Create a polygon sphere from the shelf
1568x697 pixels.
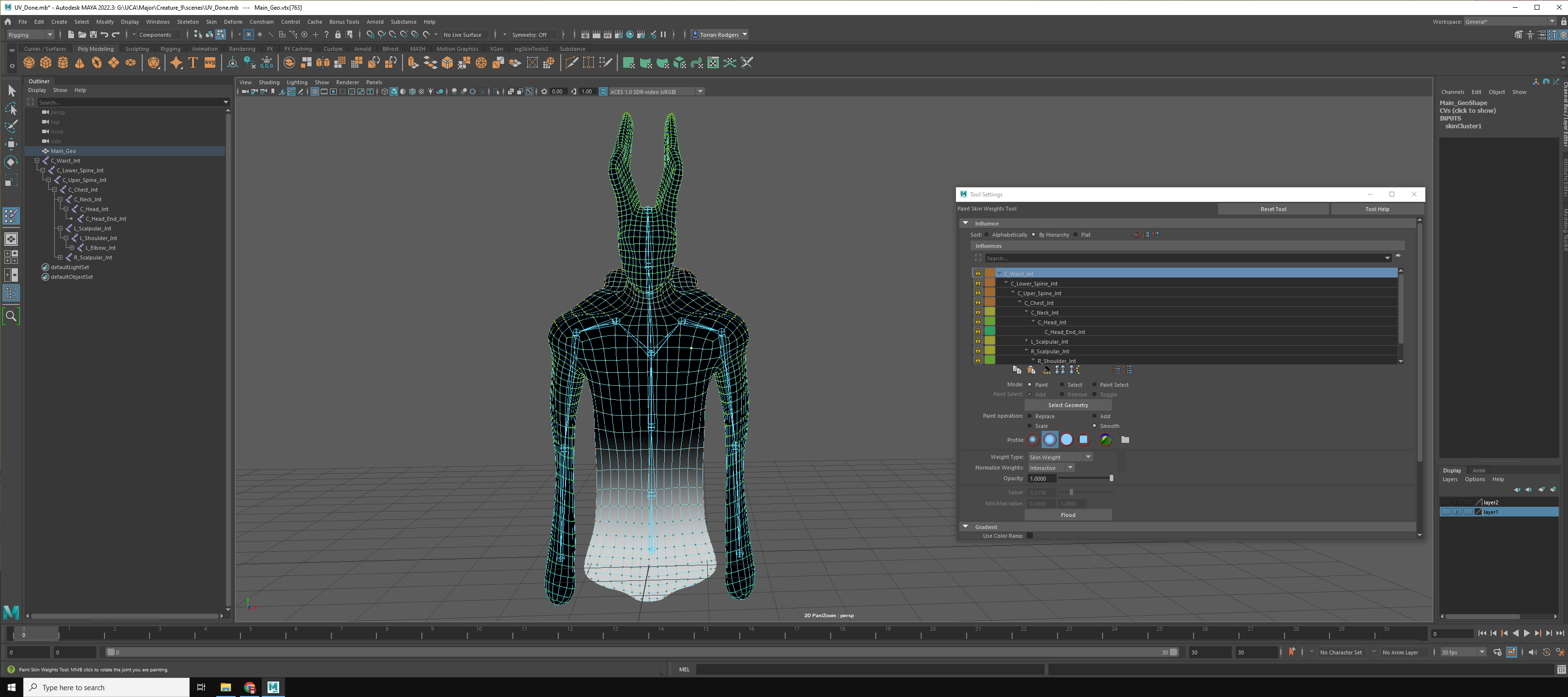pyautogui.click(x=29, y=63)
